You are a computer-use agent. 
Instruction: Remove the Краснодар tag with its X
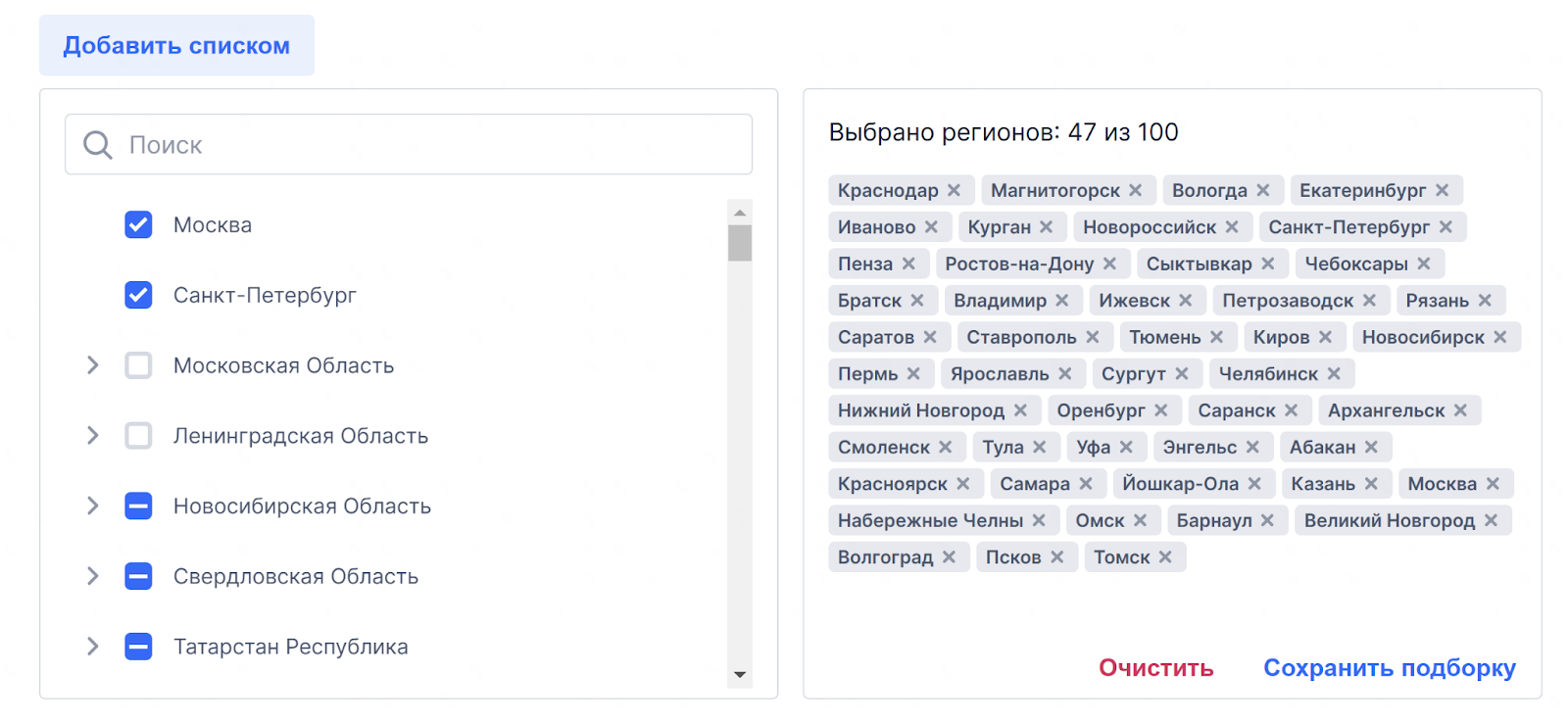(x=954, y=190)
